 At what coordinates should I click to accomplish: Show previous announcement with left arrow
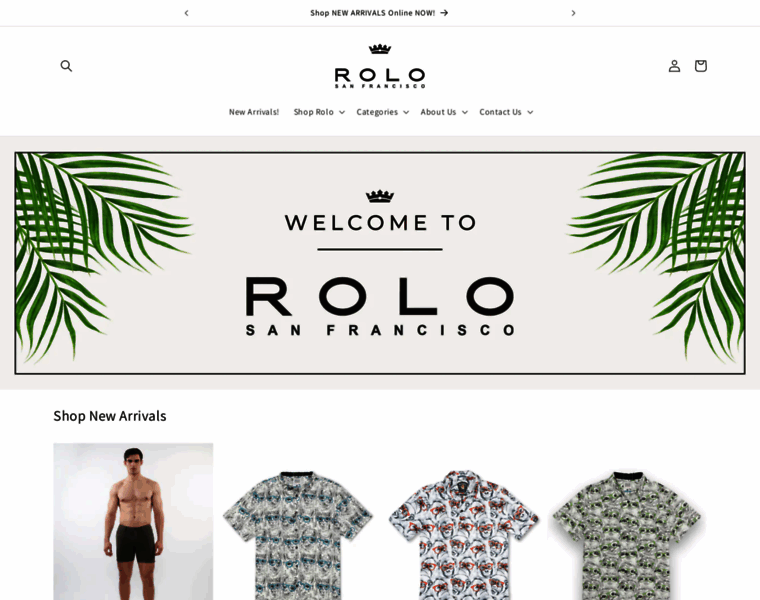click(187, 13)
